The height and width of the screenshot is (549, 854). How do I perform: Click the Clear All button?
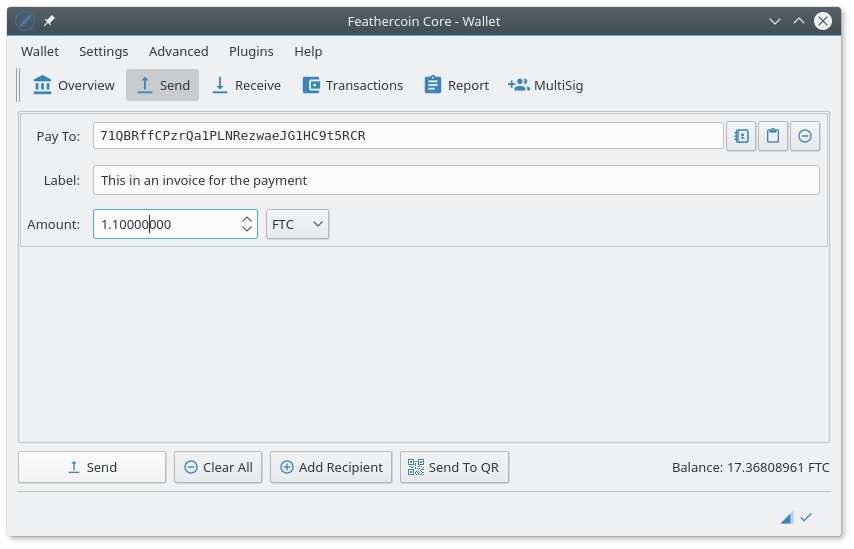point(218,467)
